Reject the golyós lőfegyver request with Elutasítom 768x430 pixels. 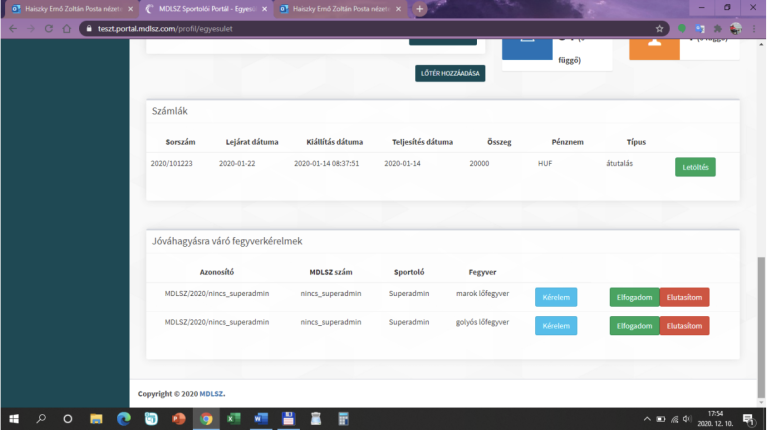tap(684, 326)
